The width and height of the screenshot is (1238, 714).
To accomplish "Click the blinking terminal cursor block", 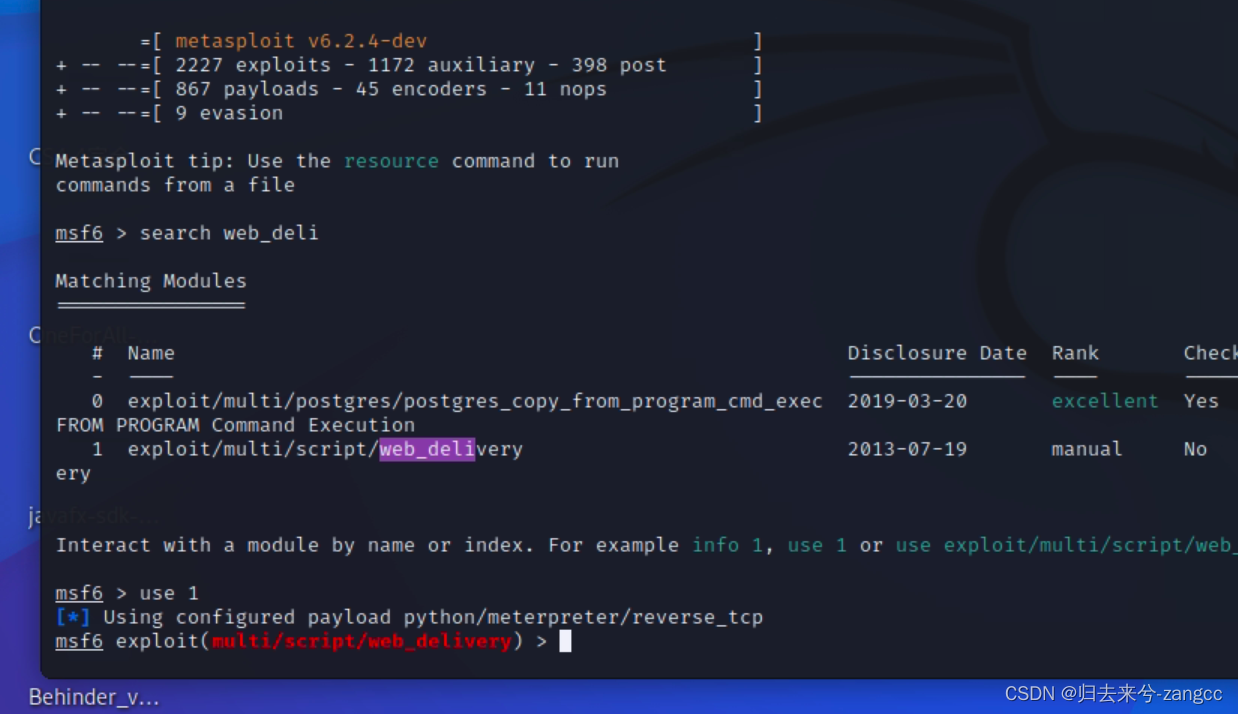I will pyautogui.click(x=565, y=641).
